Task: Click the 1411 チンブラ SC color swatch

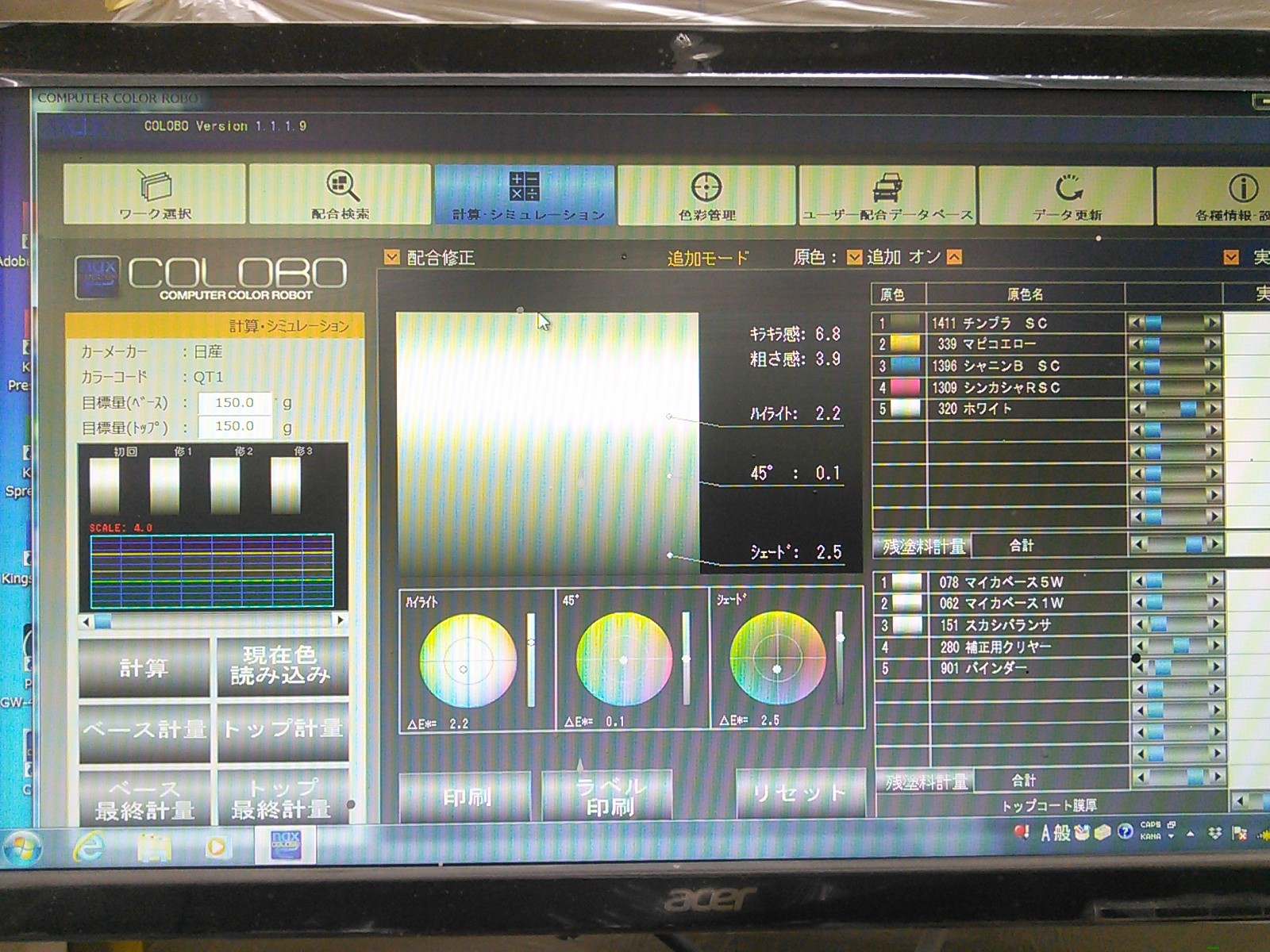Action: coord(906,323)
